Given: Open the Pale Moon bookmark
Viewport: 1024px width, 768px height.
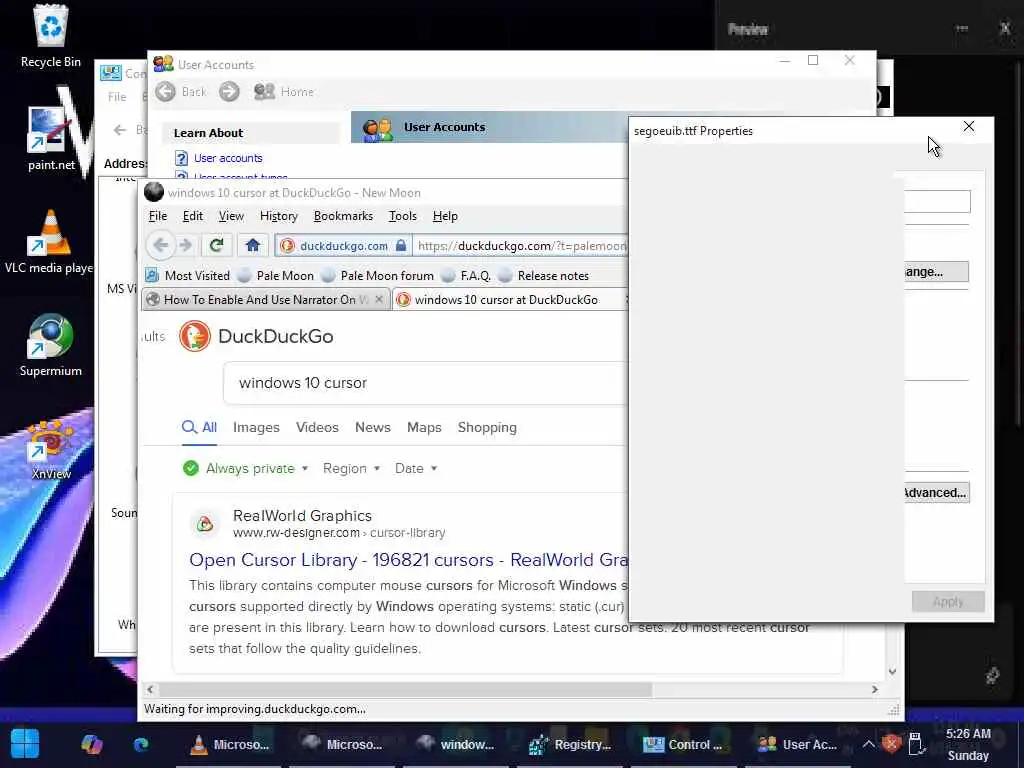Looking at the screenshot, I should [x=276, y=276].
